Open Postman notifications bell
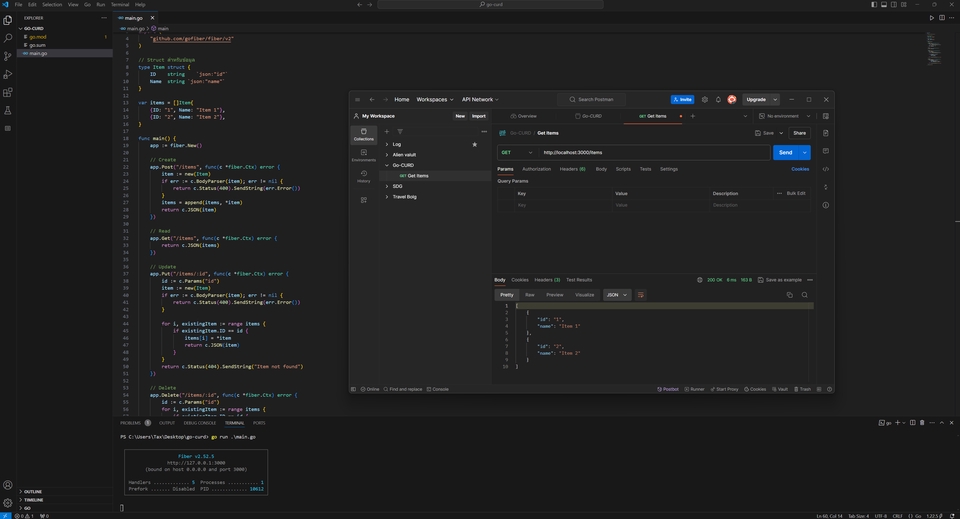This screenshot has width=960, height=519. coord(718,99)
